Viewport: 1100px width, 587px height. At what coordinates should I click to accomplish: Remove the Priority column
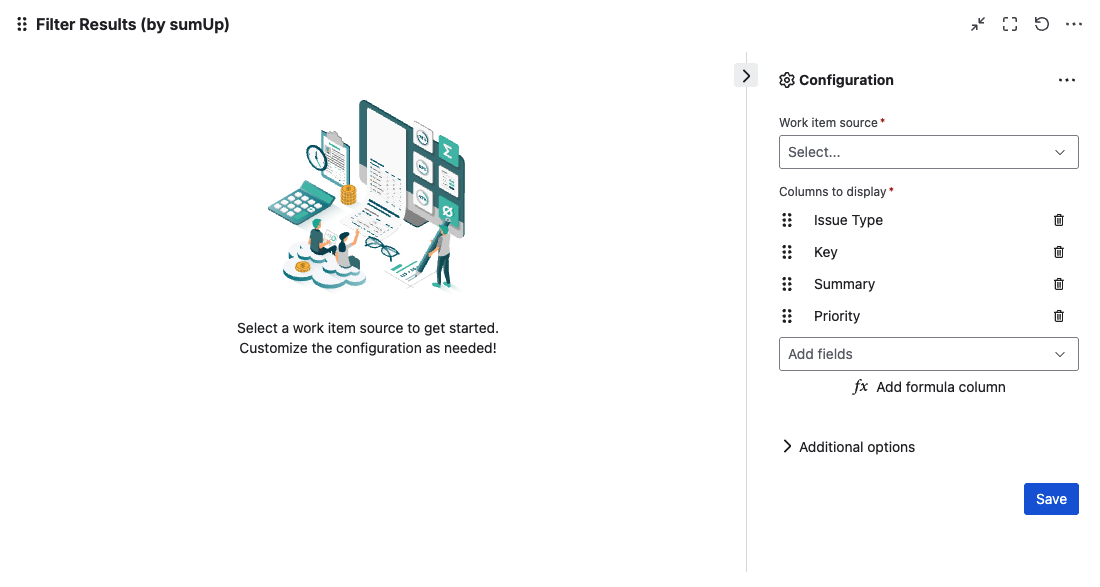coord(1059,316)
